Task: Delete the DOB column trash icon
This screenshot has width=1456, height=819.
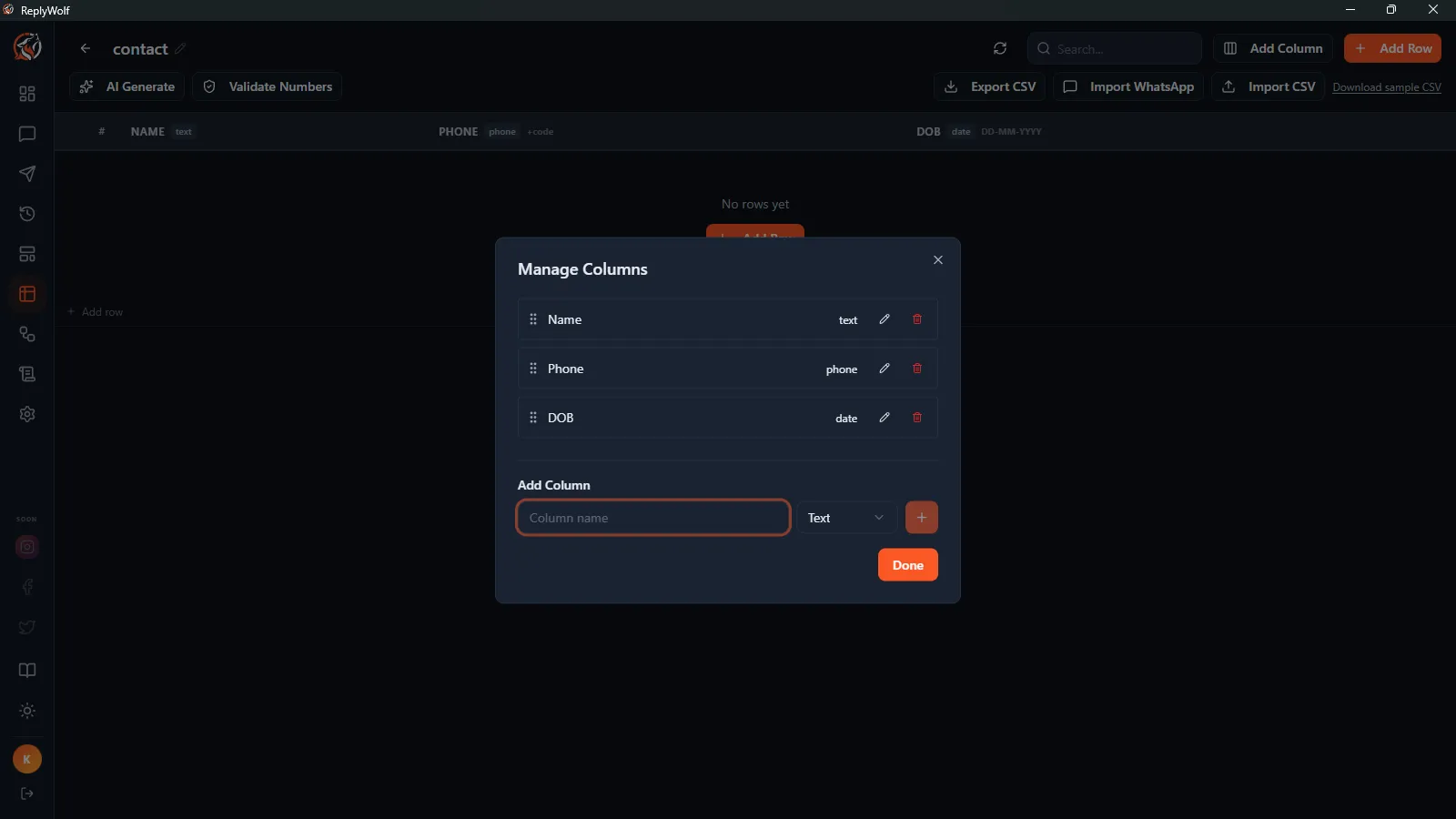Action: [x=917, y=418]
